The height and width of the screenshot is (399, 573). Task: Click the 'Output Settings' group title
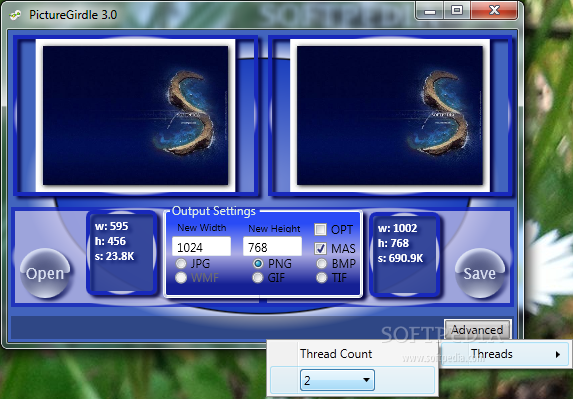pyautogui.click(x=214, y=211)
